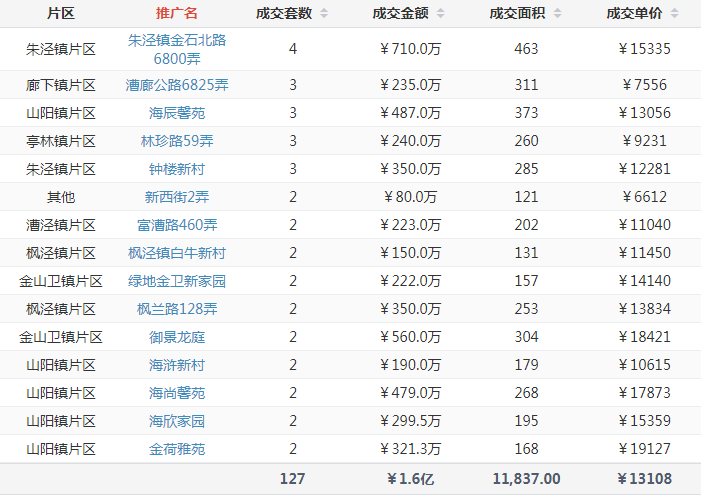Open the 林珍路59弄 link

tap(177, 141)
